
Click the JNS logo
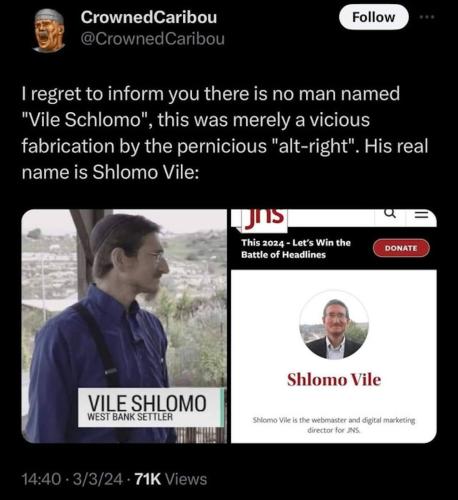point(265,219)
